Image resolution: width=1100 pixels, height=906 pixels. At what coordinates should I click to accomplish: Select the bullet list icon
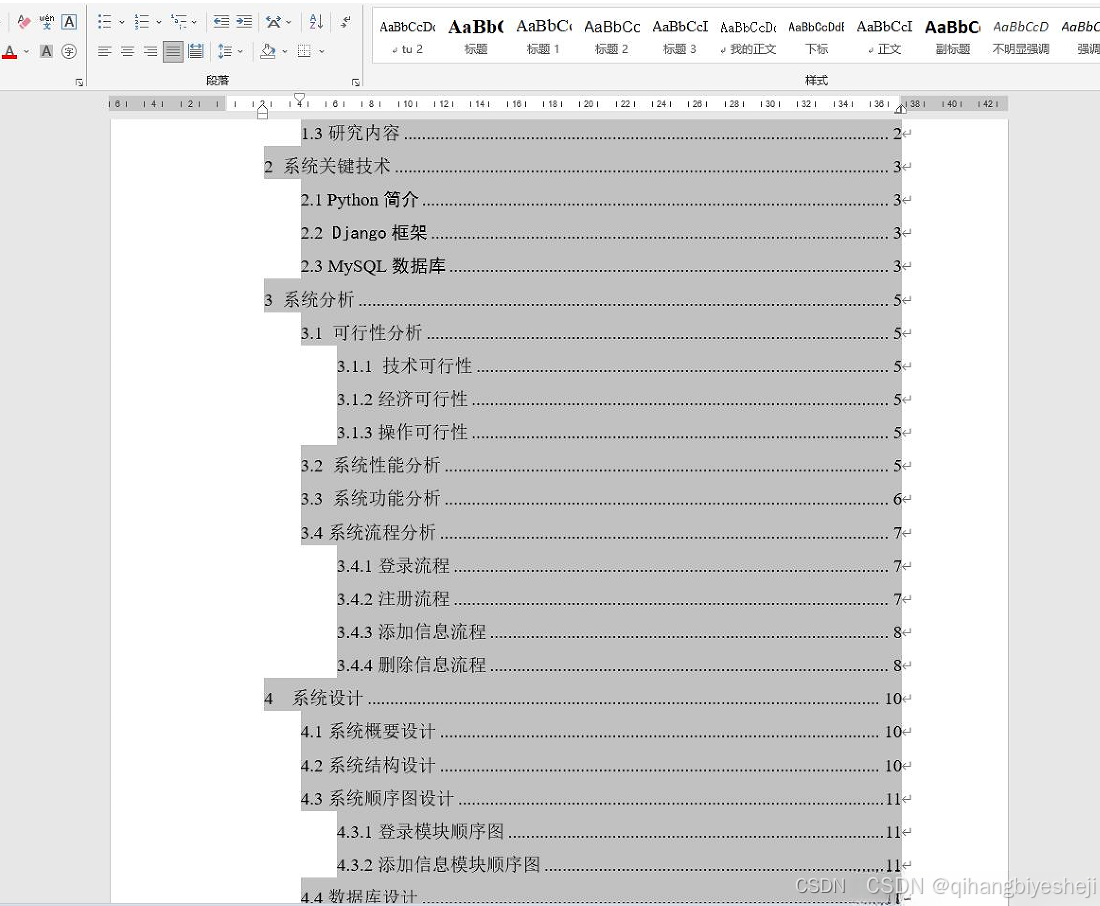coord(103,21)
